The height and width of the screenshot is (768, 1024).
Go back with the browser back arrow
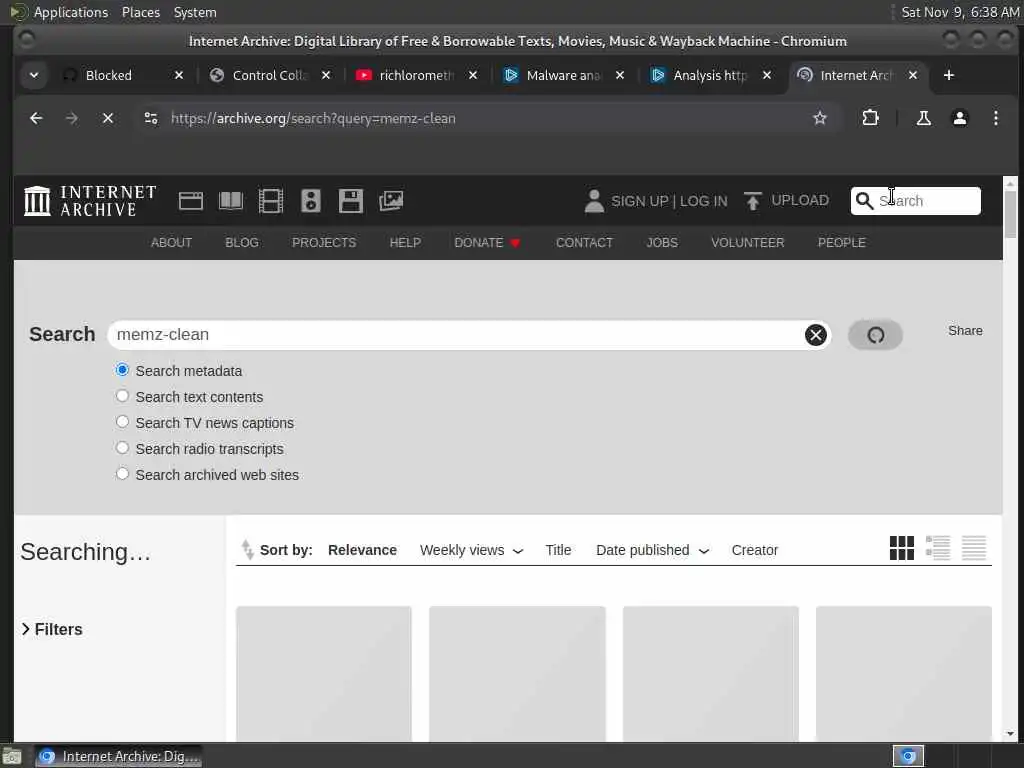click(36, 118)
